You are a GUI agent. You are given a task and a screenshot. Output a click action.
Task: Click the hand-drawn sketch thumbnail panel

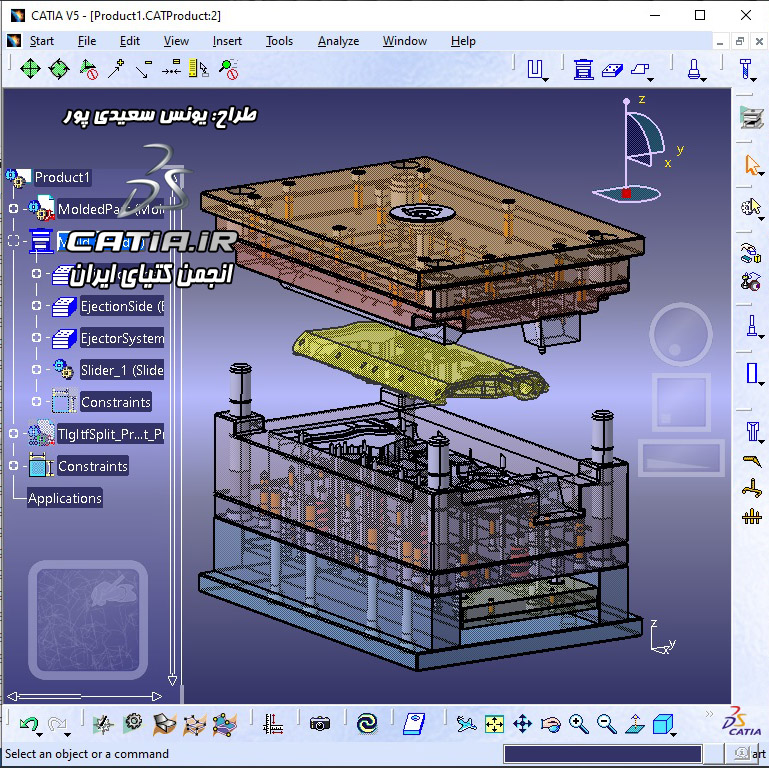[88, 620]
